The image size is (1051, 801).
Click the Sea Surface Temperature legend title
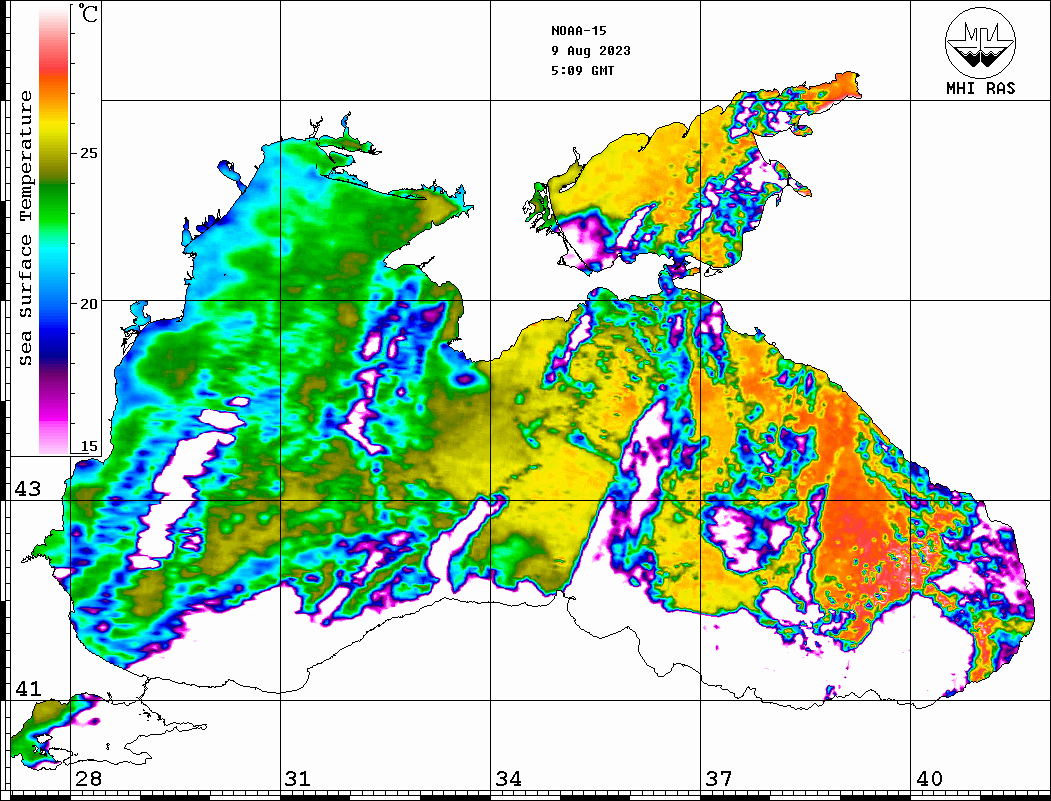[25, 228]
